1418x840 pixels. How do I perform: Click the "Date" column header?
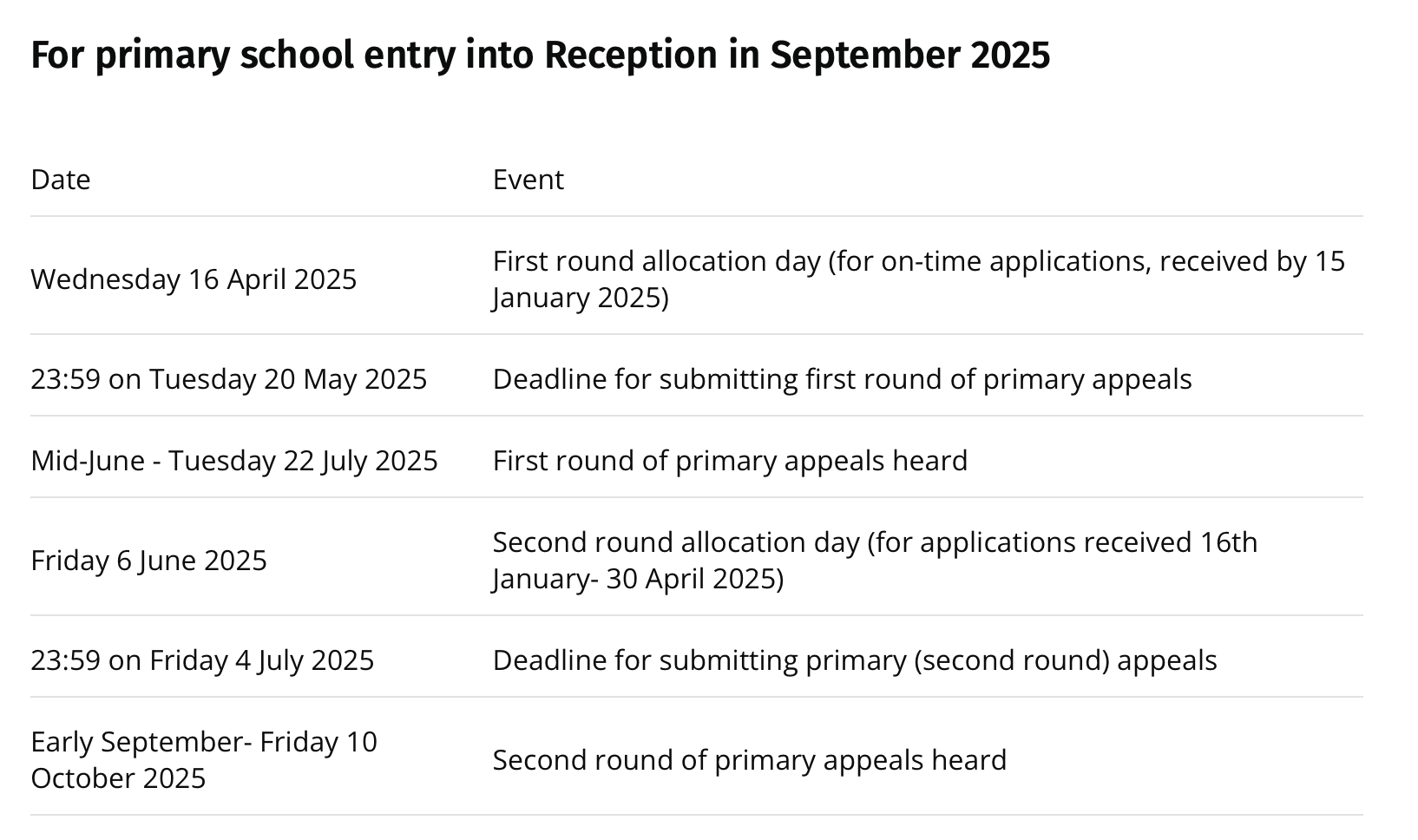pos(61,180)
